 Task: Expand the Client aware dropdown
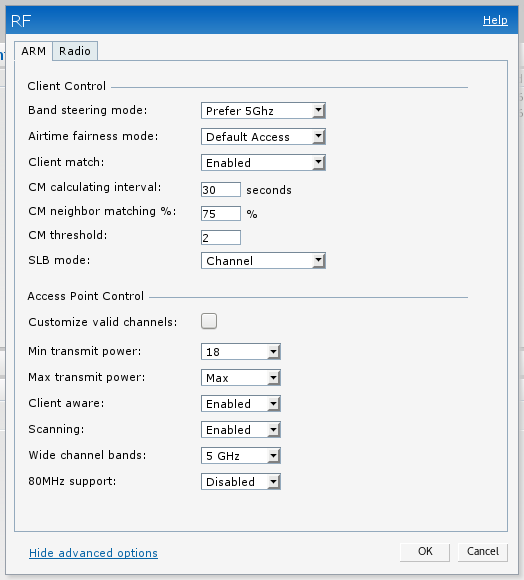241,403
